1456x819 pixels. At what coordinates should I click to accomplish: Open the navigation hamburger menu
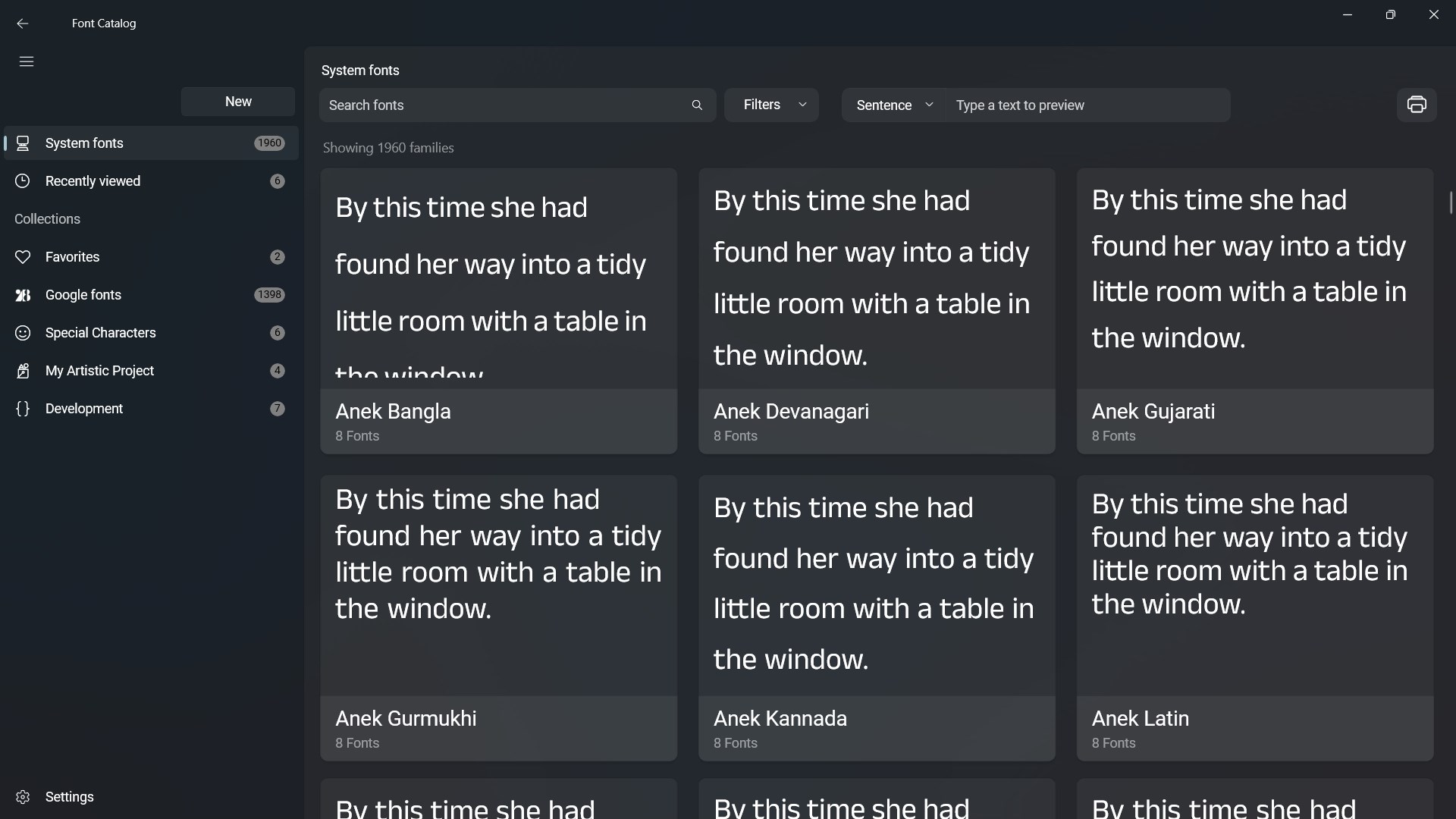point(25,61)
